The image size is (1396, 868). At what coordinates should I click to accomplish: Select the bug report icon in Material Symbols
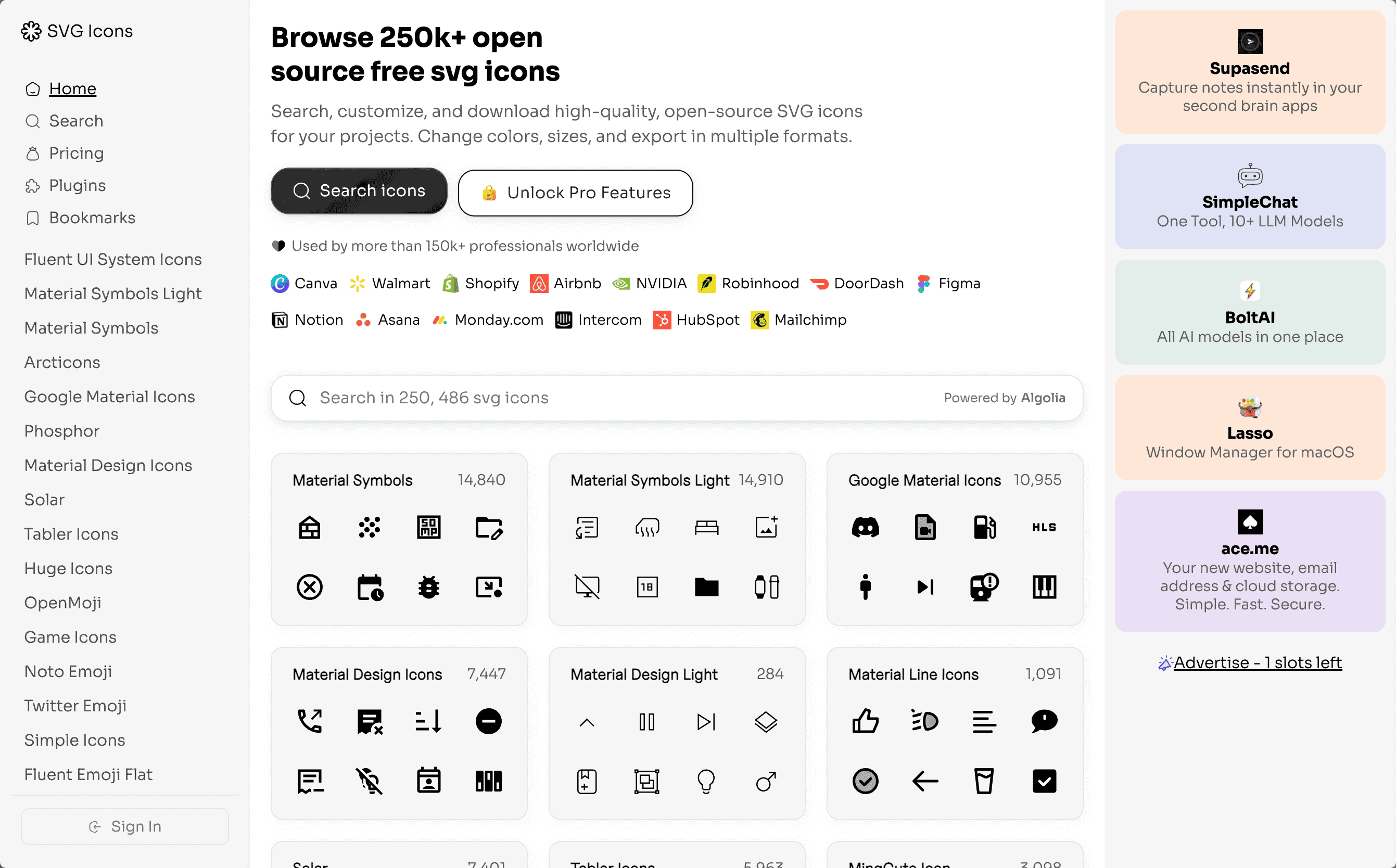tap(428, 586)
